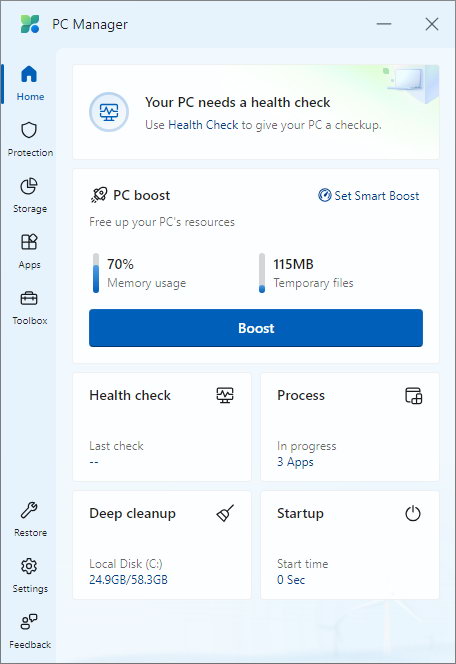Click the 70% memory usage value
The width and height of the screenshot is (456, 664).
point(120,264)
